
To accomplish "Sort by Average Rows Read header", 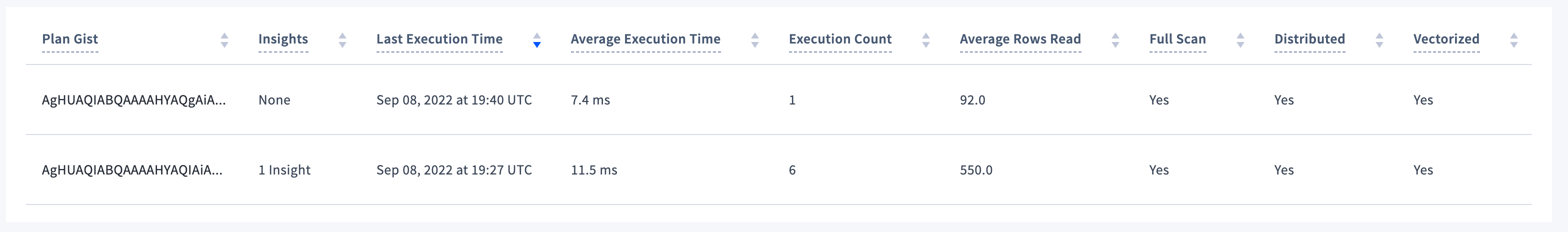I will click(x=1020, y=39).
